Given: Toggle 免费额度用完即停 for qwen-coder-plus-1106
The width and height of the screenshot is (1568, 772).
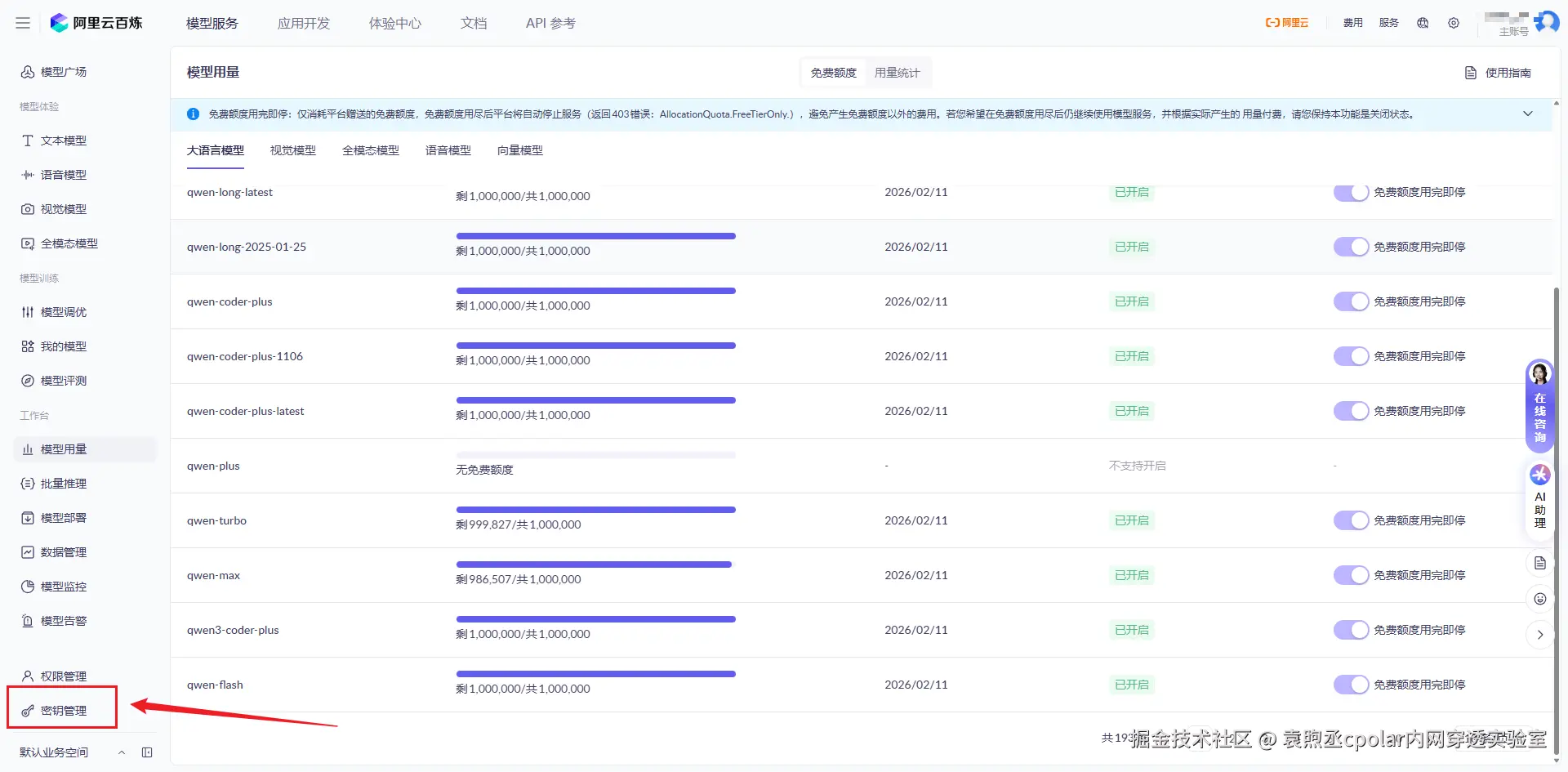Looking at the screenshot, I should point(1351,356).
